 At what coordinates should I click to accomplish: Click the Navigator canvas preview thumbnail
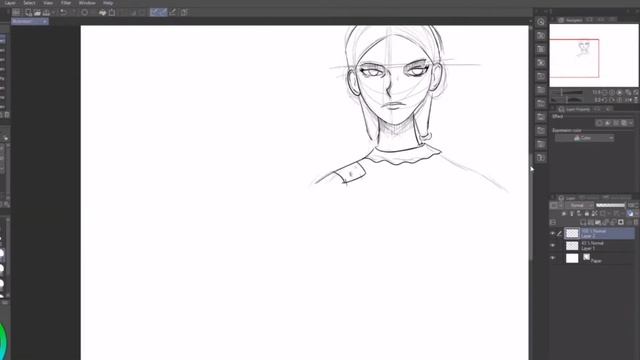593,55
